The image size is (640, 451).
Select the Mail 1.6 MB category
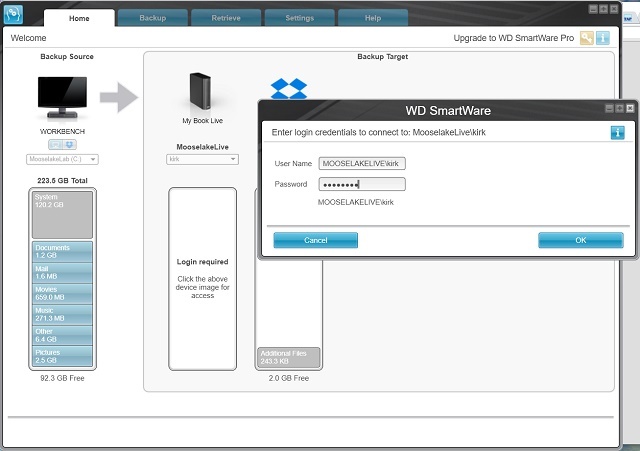[x=62, y=273]
